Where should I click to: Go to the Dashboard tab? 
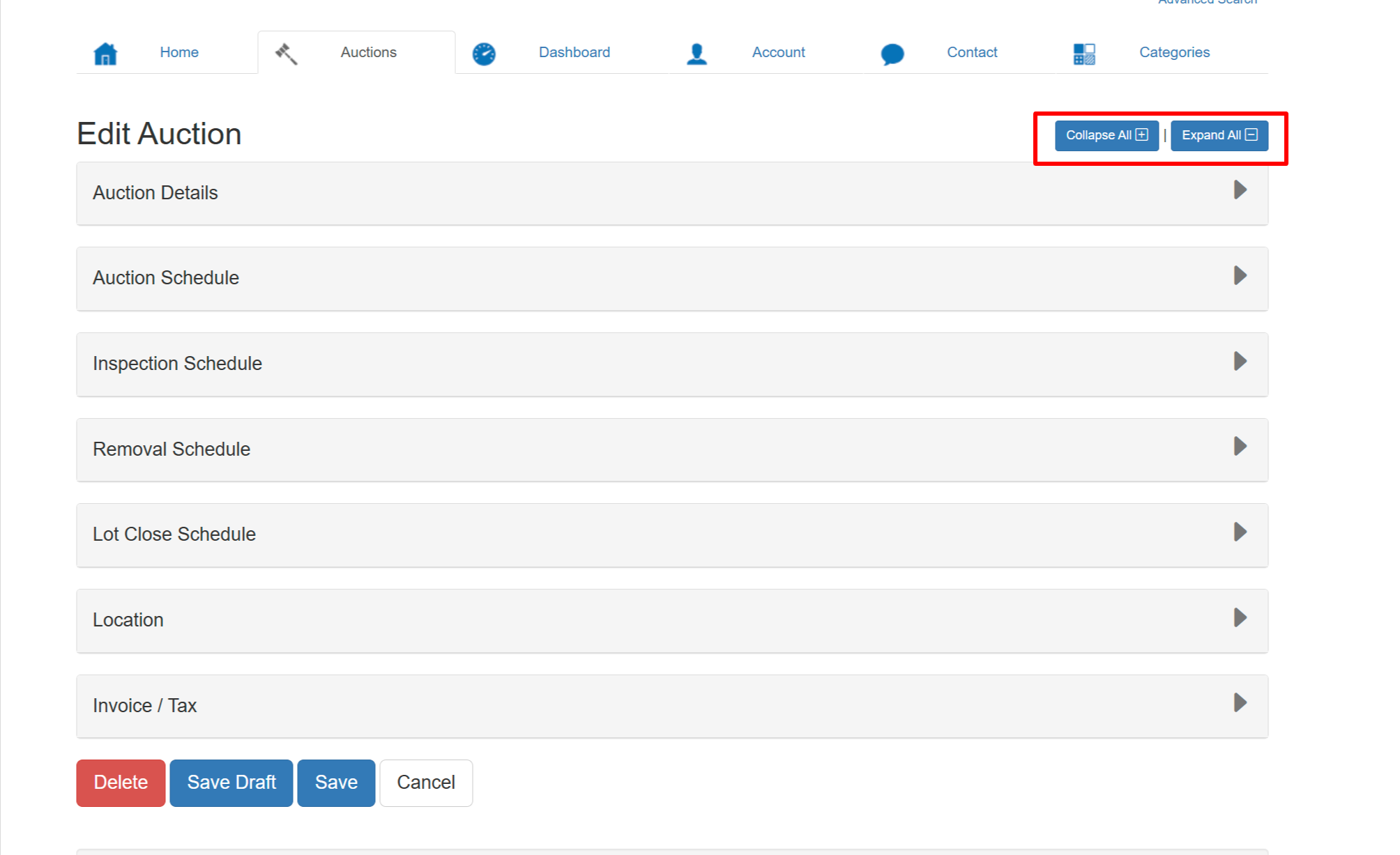pyautogui.click(x=574, y=52)
